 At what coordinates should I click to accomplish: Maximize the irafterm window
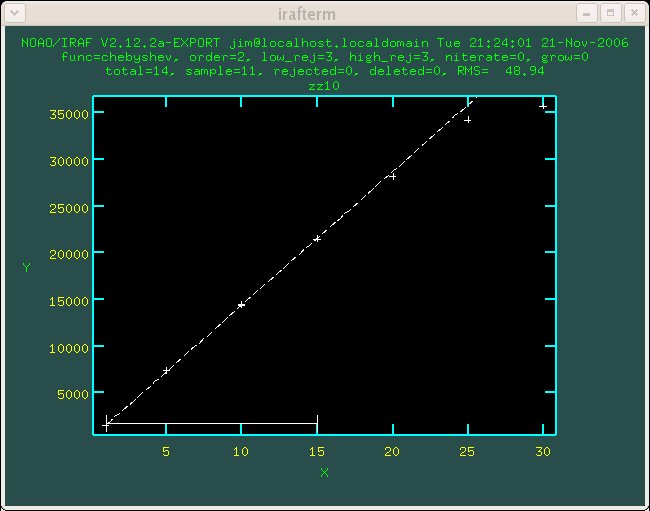tap(609, 13)
